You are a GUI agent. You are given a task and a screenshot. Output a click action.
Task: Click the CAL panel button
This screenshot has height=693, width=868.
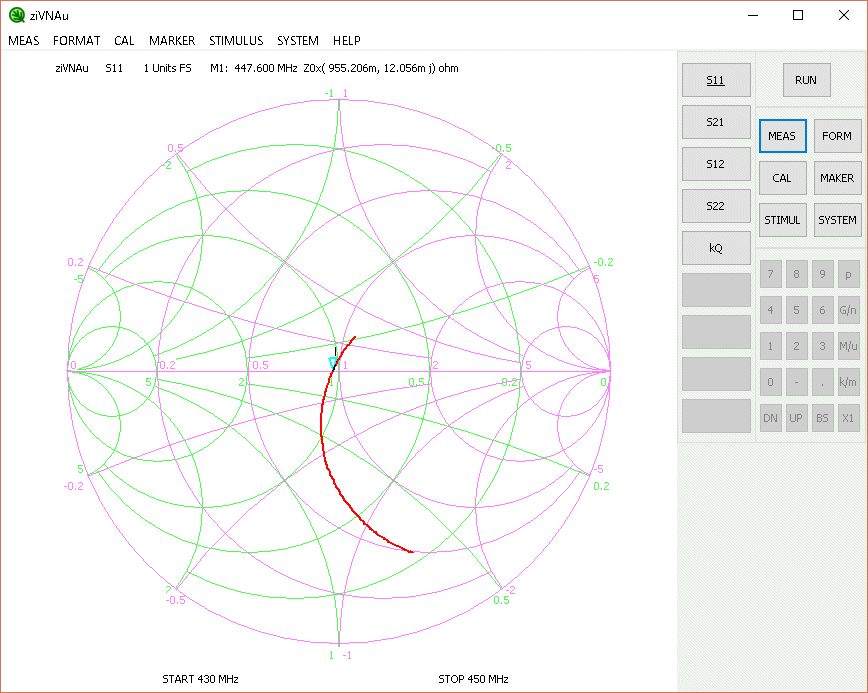(x=782, y=178)
